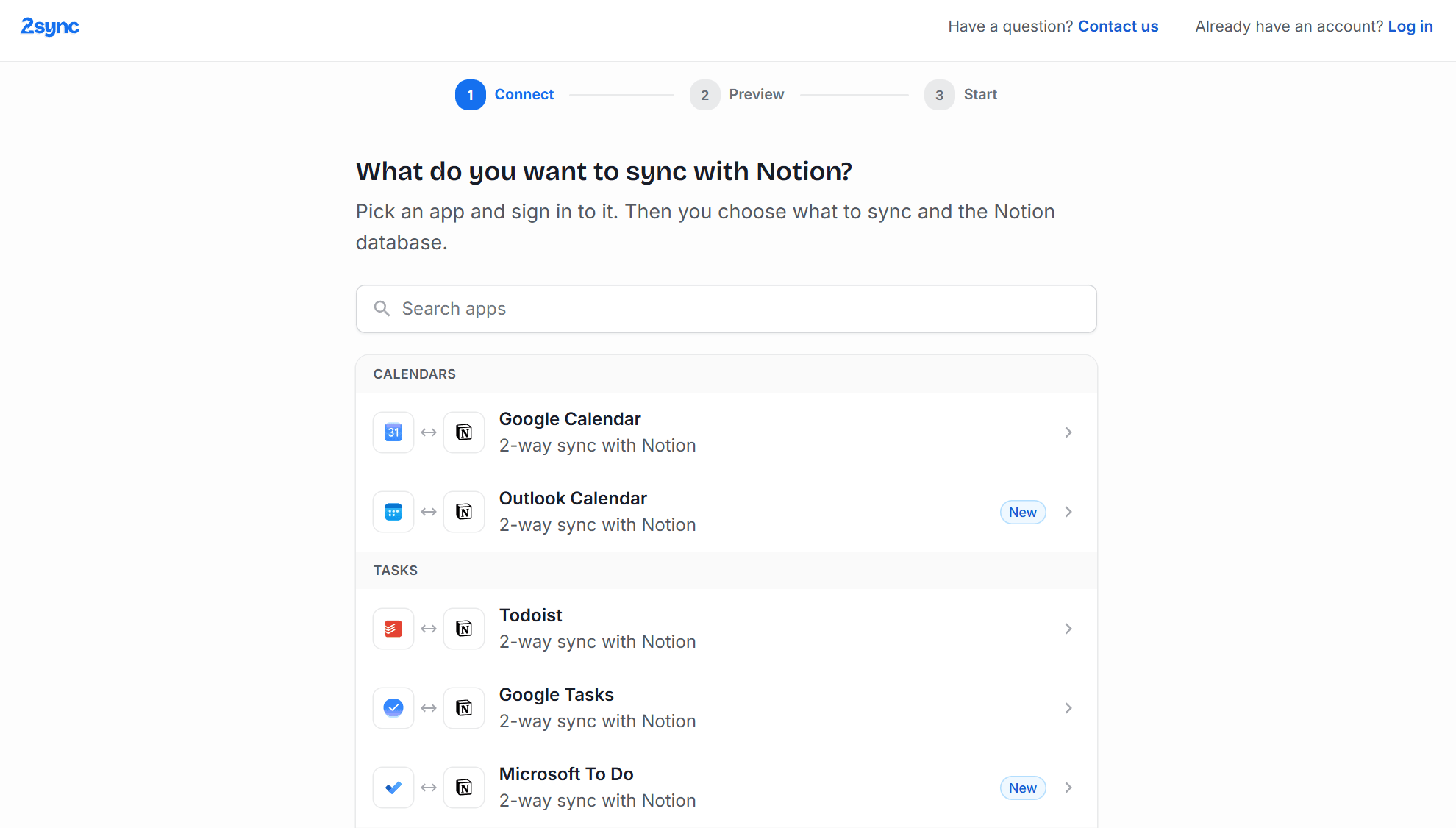This screenshot has height=828, width=1456.
Task: Click the magnifier icon in search box
Action: (x=382, y=309)
